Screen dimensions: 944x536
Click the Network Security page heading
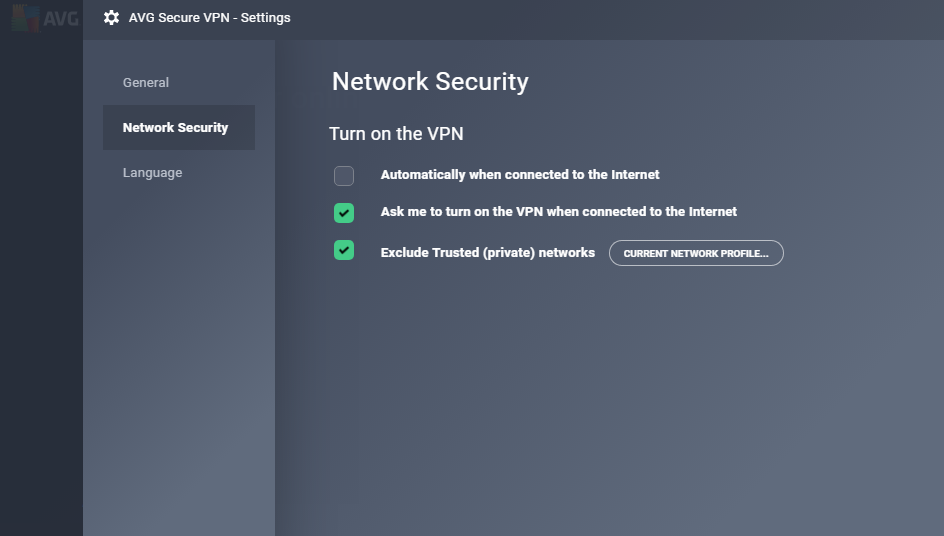pos(430,81)
